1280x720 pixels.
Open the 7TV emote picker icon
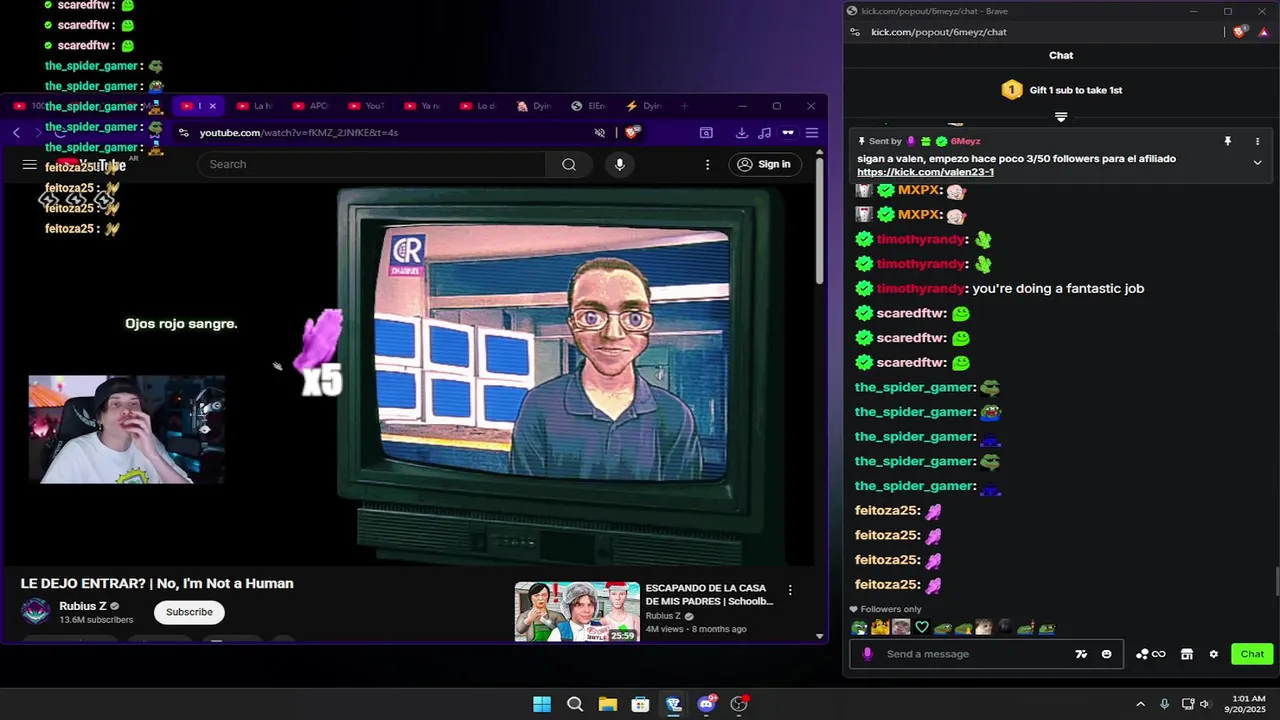pyautogui.click(x=1081, y=654)
